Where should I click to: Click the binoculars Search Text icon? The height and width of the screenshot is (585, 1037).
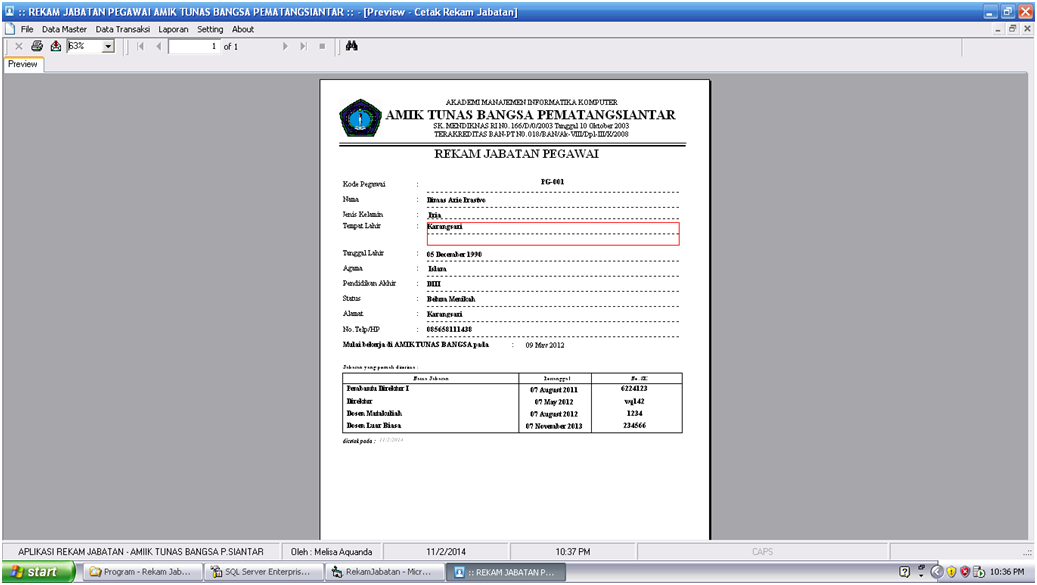[352, 46]
